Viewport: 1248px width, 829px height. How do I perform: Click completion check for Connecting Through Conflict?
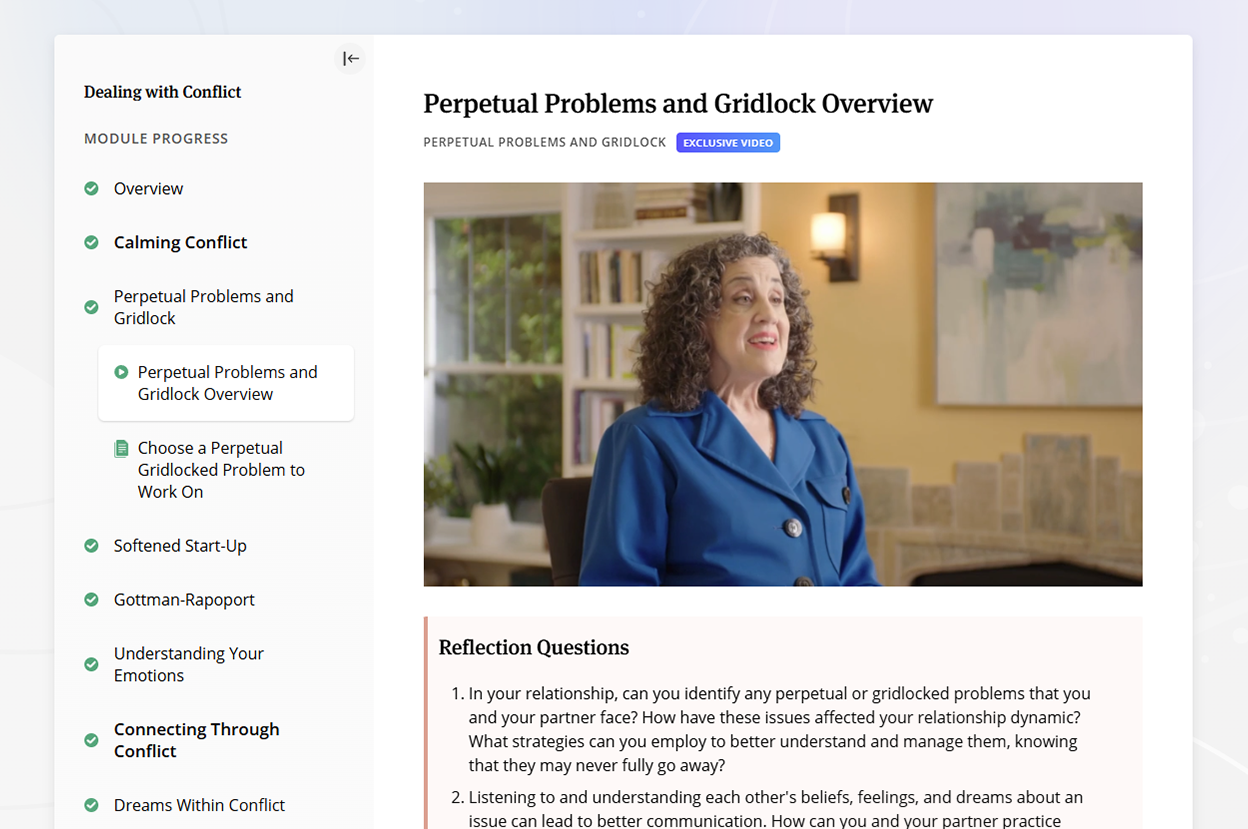pyautogui.click(x=91, y=741)
